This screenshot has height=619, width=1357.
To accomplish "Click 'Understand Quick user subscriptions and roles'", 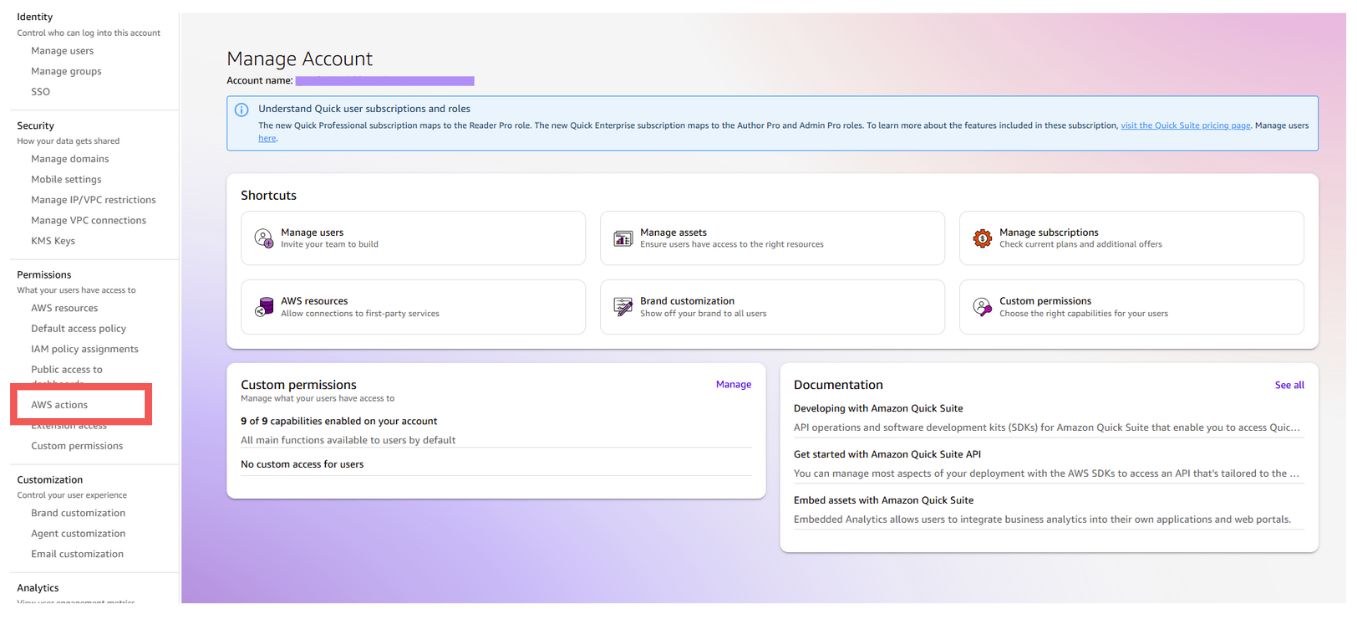I will coord(364,109).
